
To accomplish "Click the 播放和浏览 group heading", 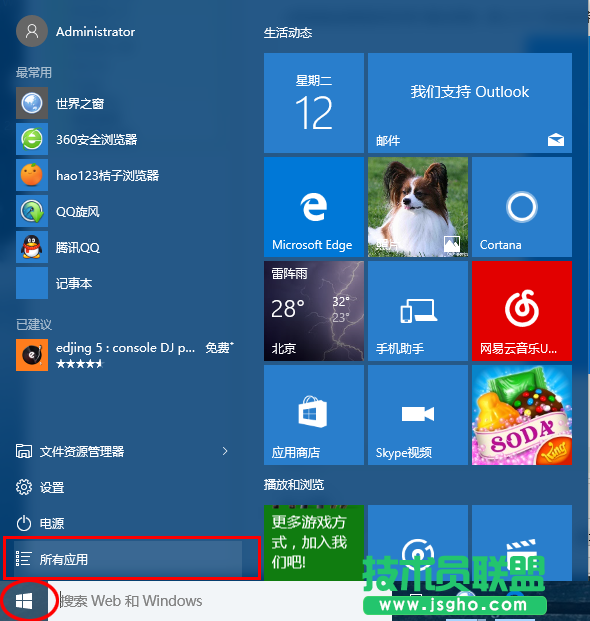I will click(294, 484).
